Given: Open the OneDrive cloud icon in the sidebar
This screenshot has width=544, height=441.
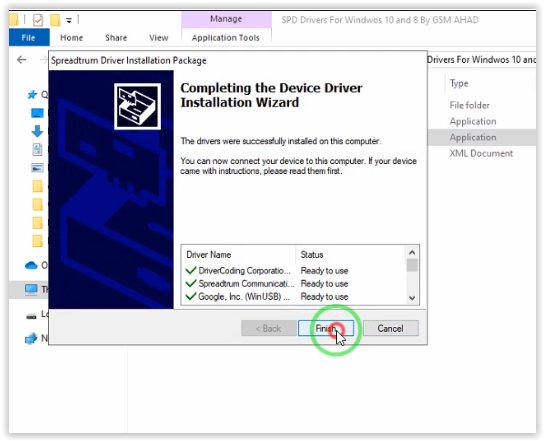Looking at the screenshot, I should (x=31, y=265).
